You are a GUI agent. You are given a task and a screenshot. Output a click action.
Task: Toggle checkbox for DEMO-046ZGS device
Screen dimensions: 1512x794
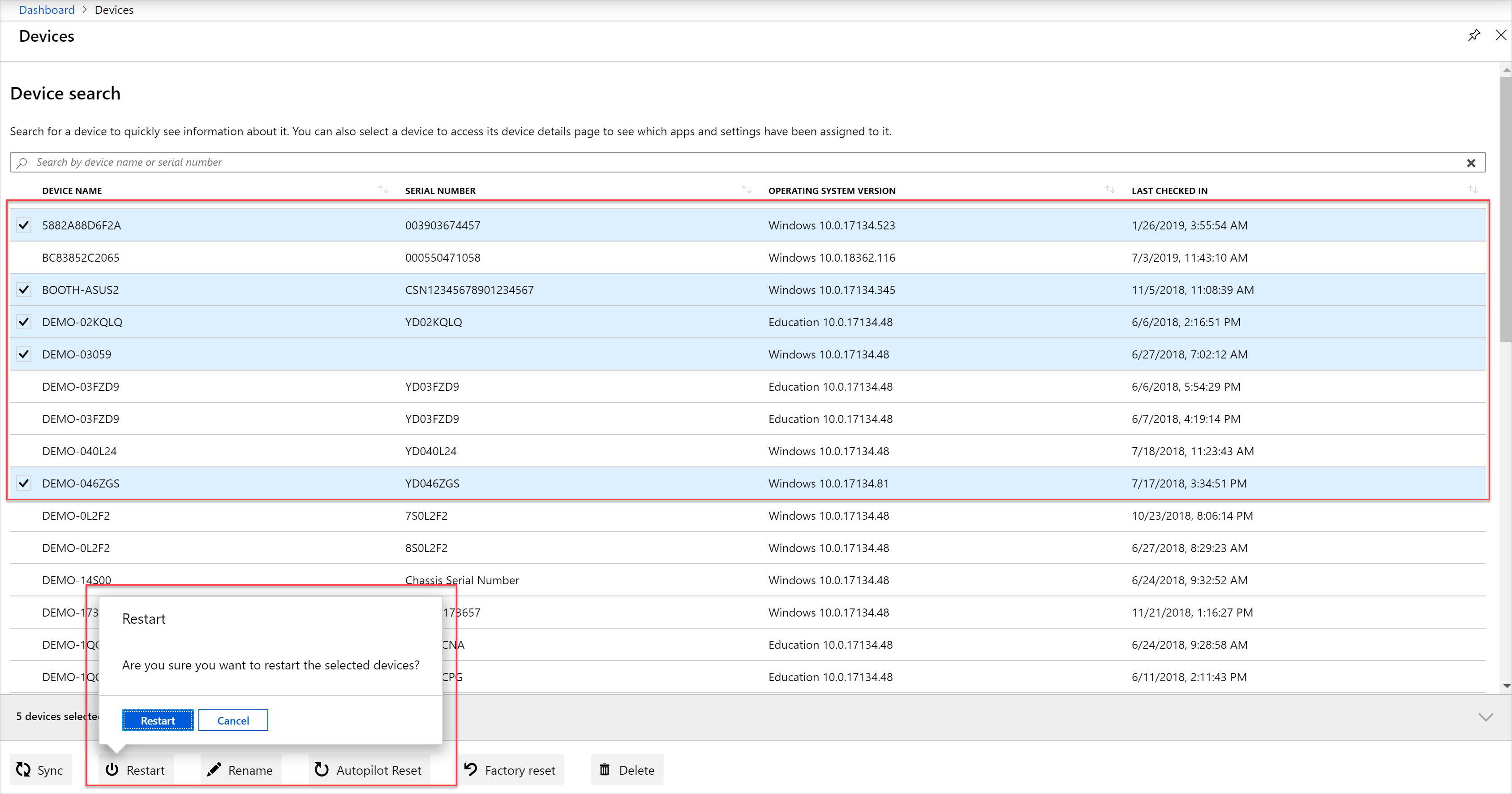[22, 483]
